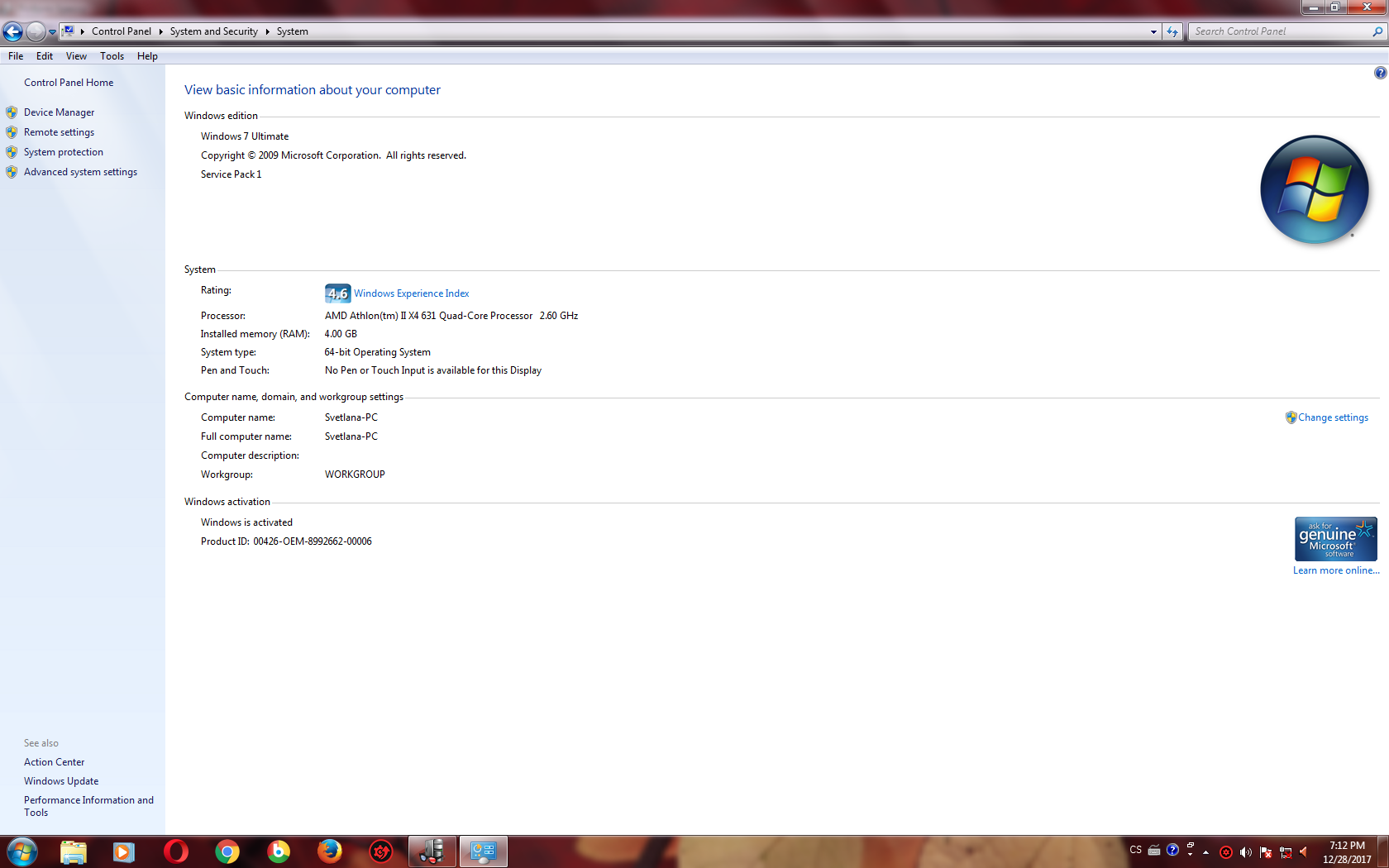This screenshot has height=868, width=1389.
Task: Open Device Manager link
Action: [59, 112]
